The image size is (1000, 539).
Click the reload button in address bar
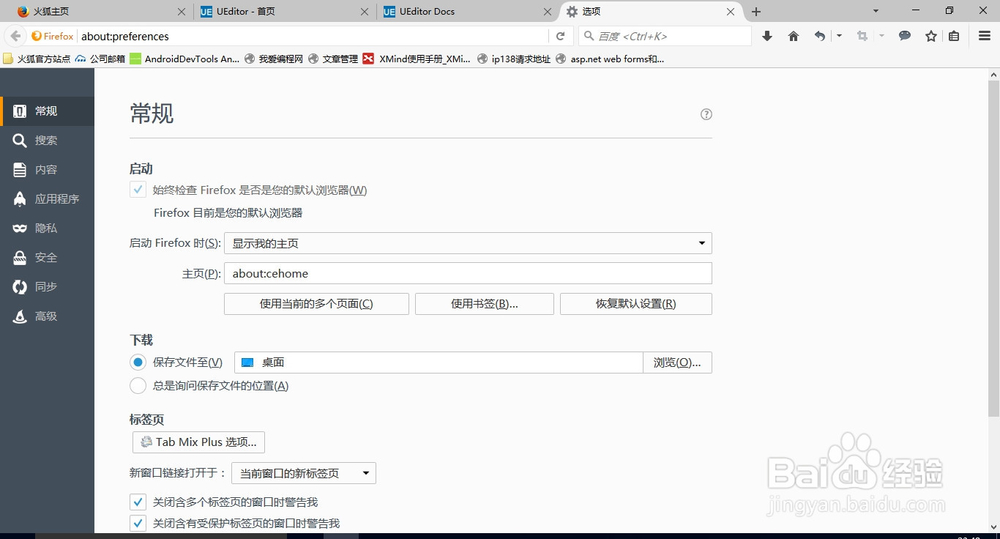pos(560,36)
